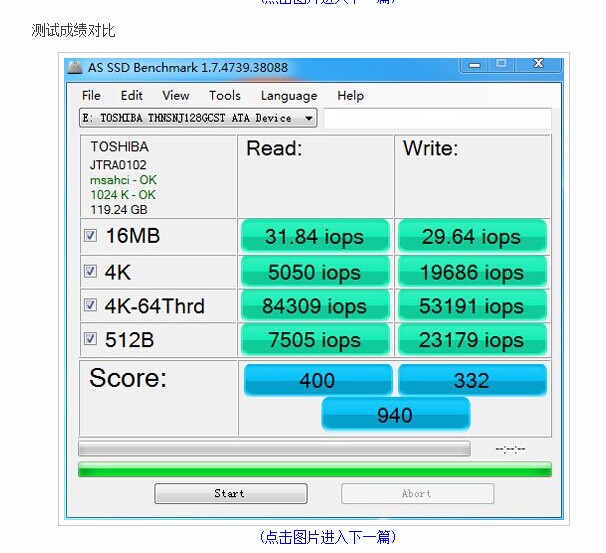
Task: Open the Edit menu
Action: [x=131, y=96]
